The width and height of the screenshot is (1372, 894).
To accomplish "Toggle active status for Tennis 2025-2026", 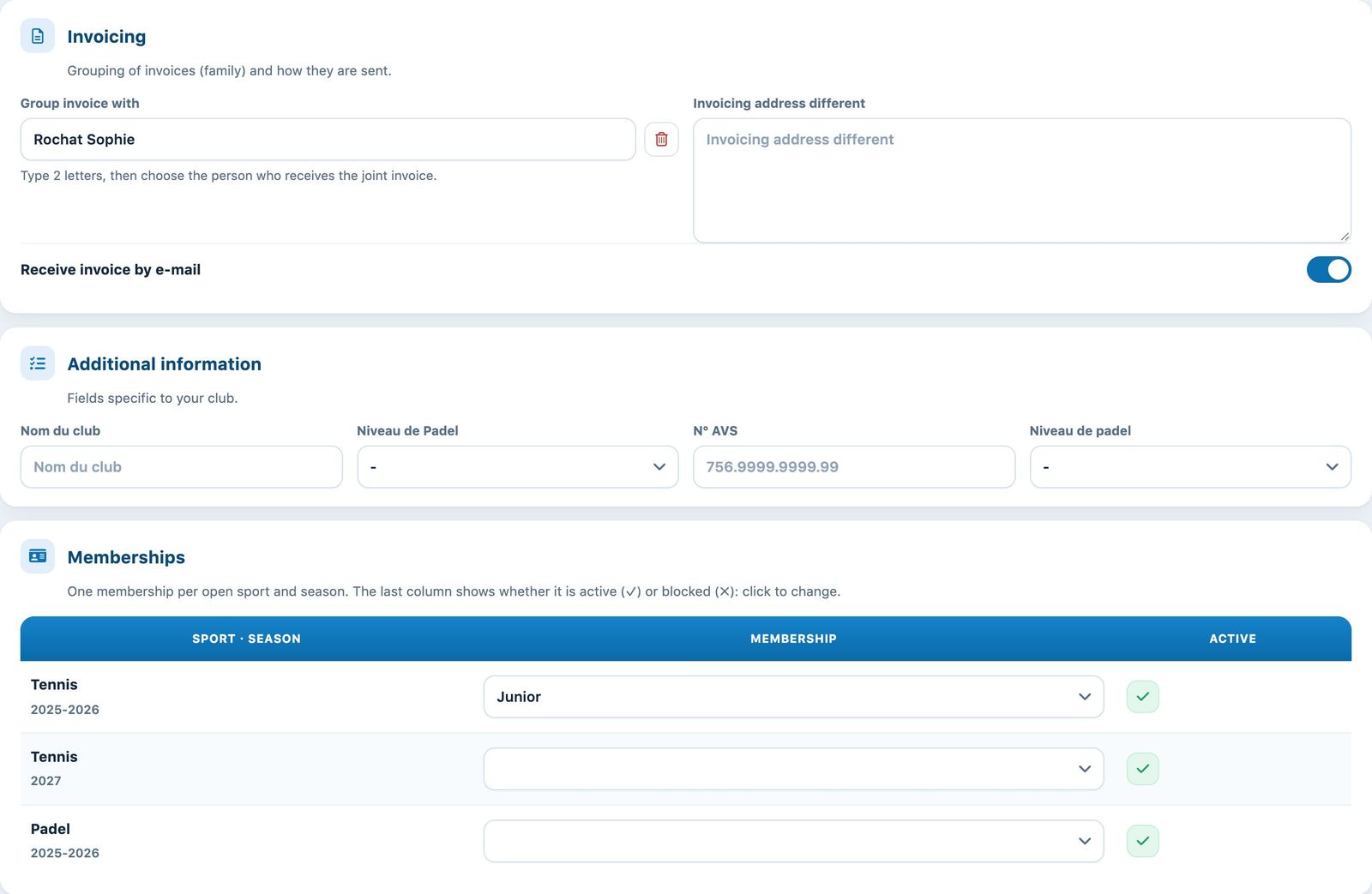I will tap(1142, 697).
